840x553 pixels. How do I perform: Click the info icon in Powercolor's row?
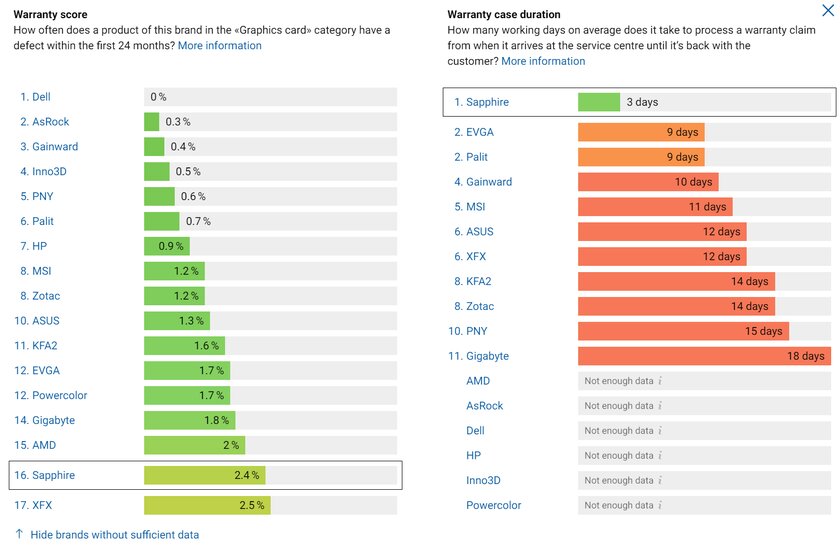[x=660, y=506]
